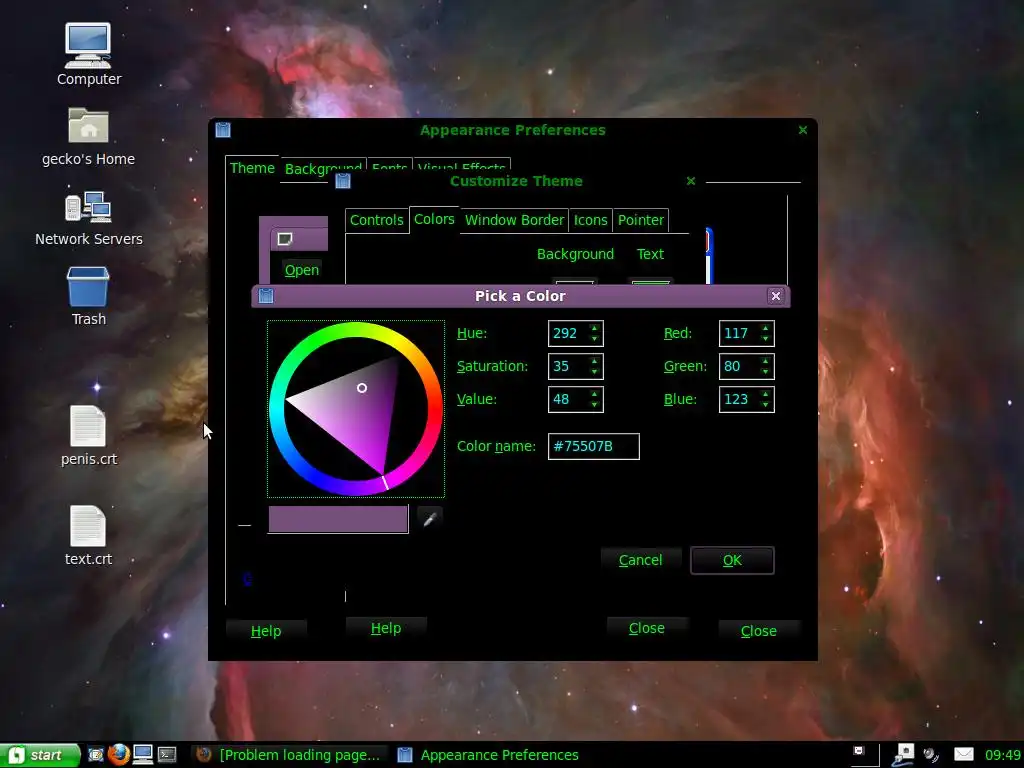
Task: Switch to Appearance Preferences taskbar entry
Action: tap(488, 755)
